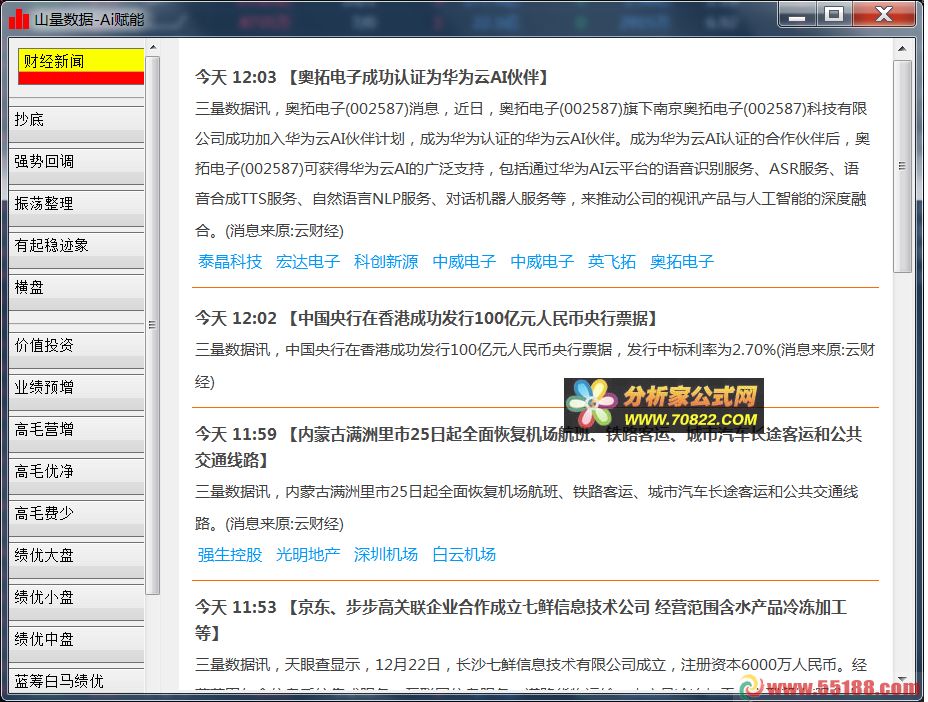Select the 财经新闻 sidebar item

81,66
